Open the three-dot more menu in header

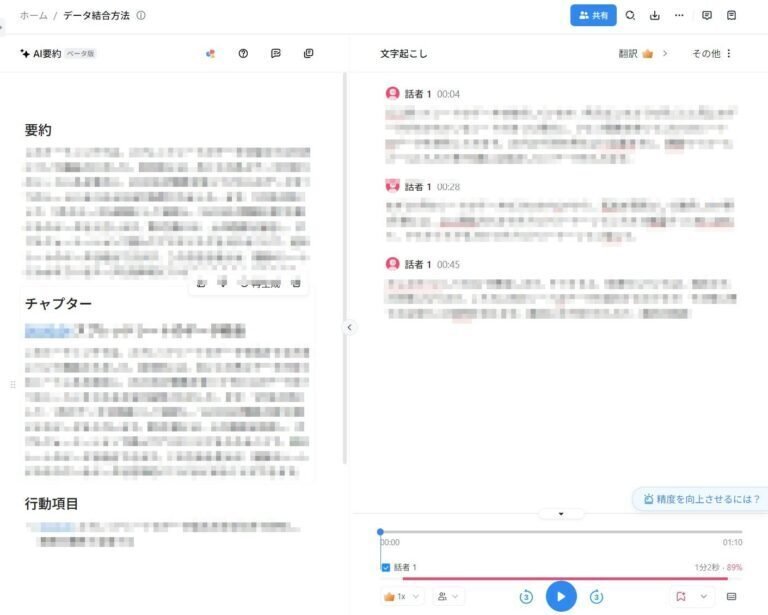[x=679, y=15]
